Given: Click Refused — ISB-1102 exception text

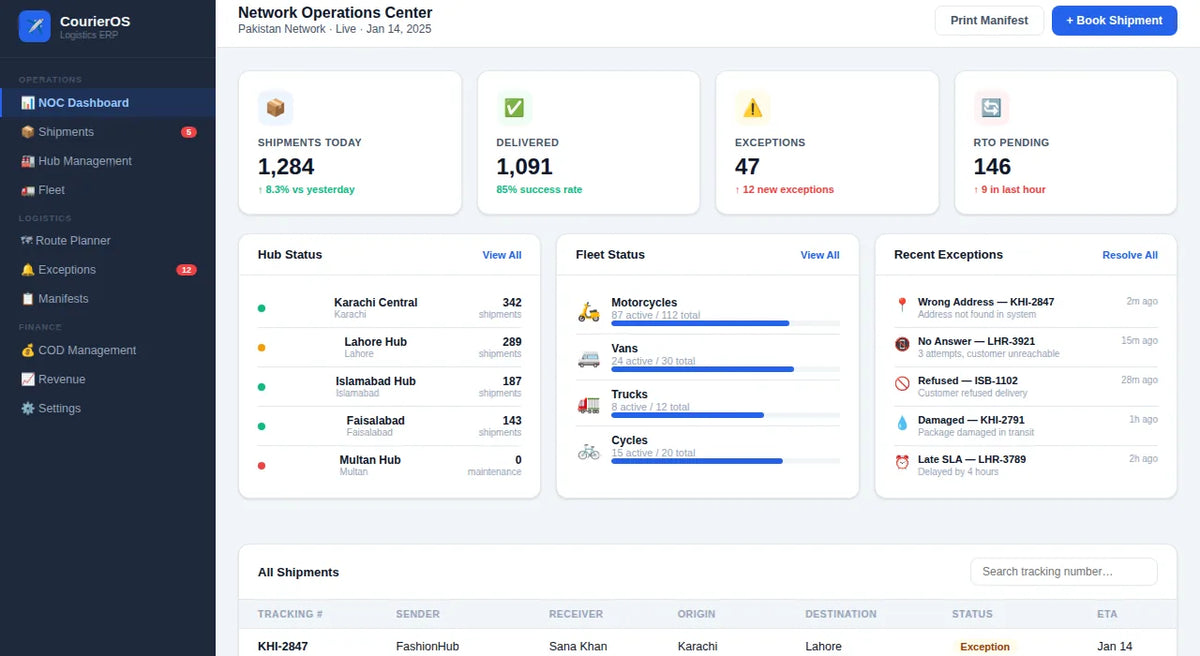Looking at the screenshot, I should click(x=968, y=381).
